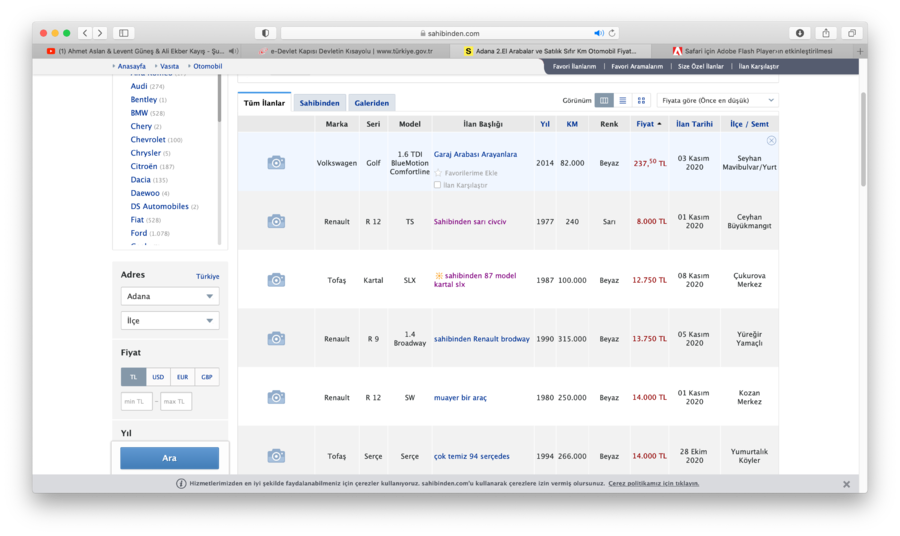
Task: Open Size Özel İlanlar link
Action: (700, 67)
